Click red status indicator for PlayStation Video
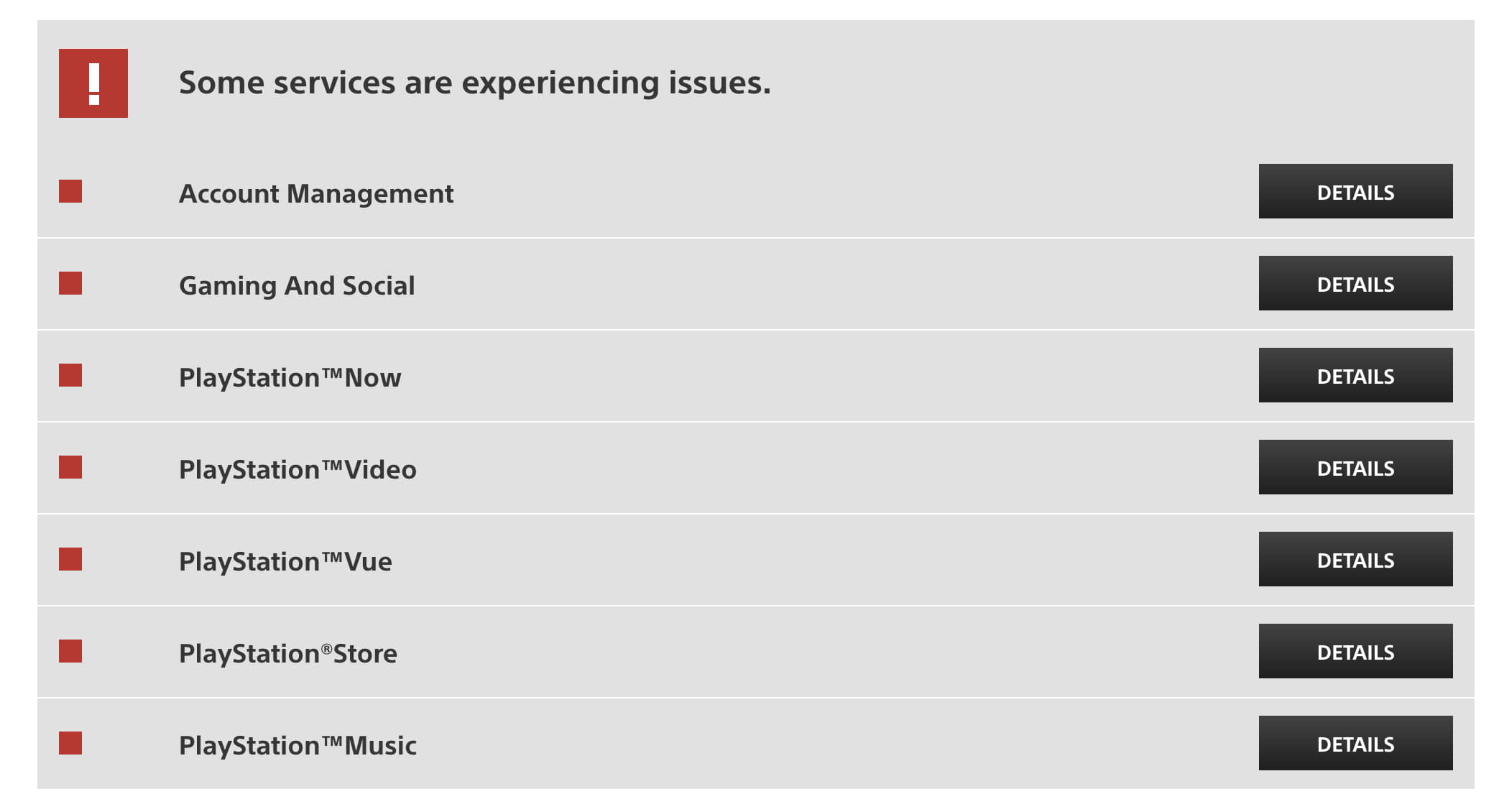1499x812 pixels. click(x=70, y=467)
